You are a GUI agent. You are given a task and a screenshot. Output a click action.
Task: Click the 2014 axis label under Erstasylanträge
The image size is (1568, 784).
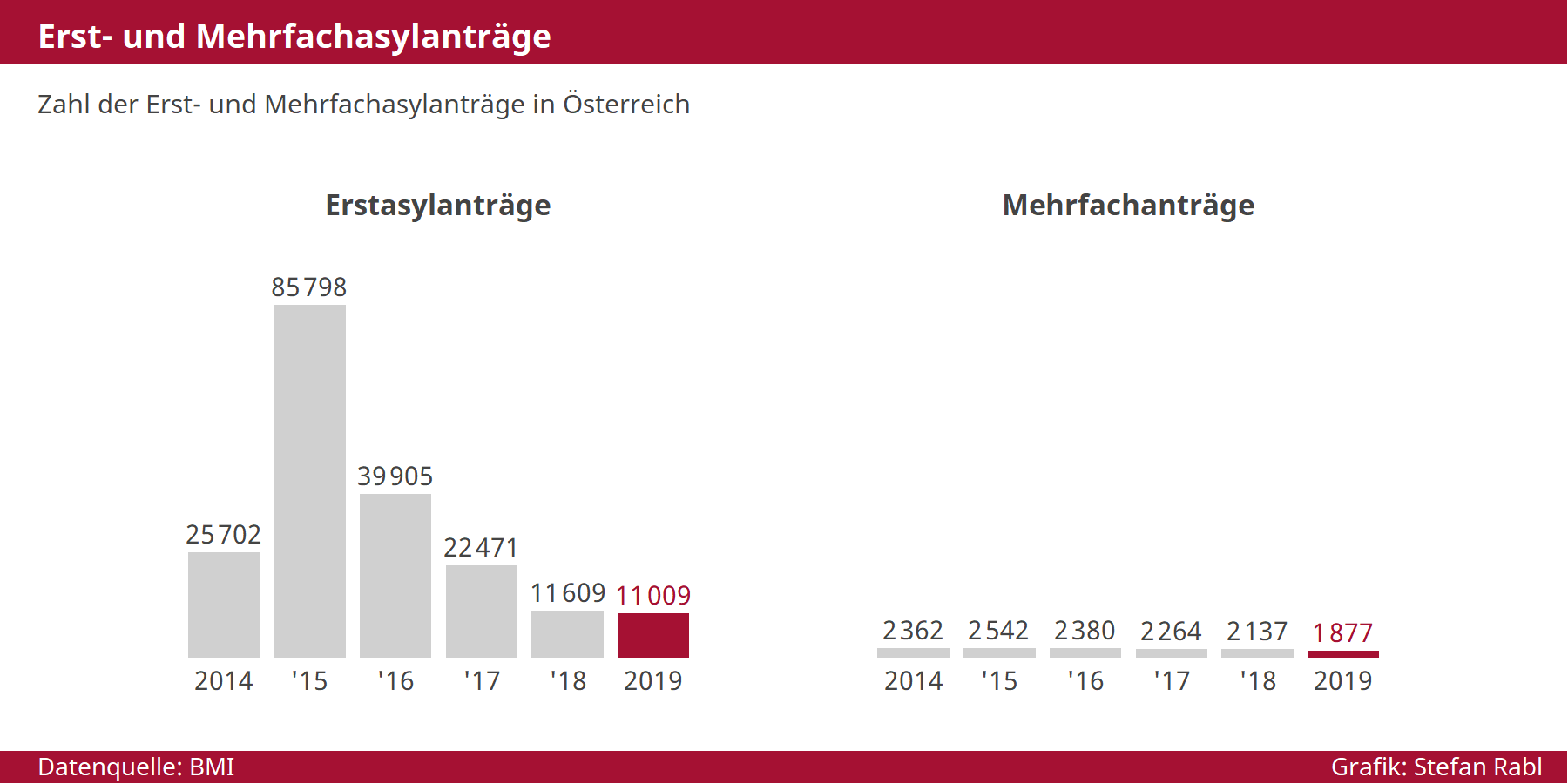coord(224,681)
